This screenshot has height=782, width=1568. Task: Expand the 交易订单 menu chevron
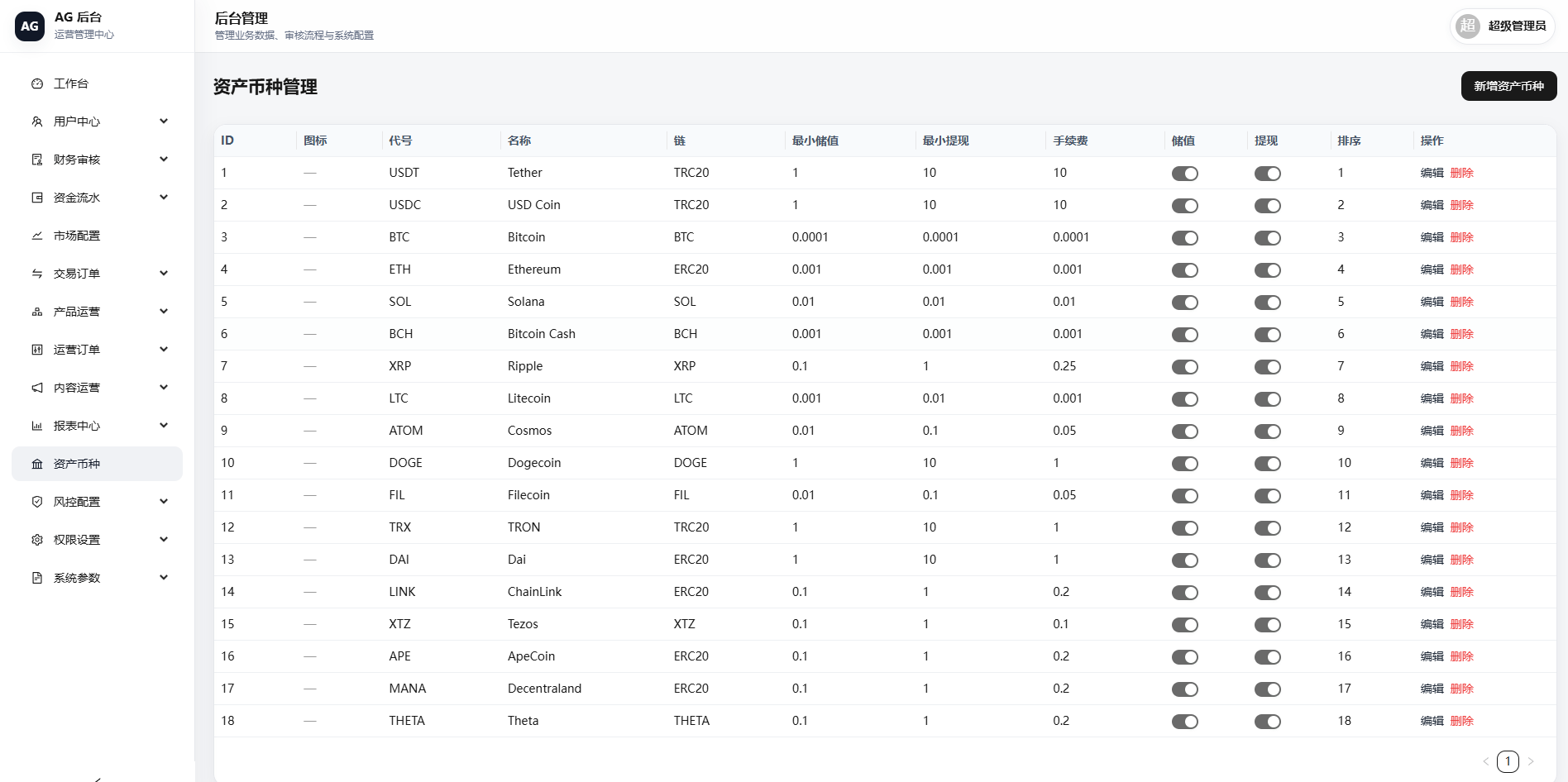click(x=164, y=274)
